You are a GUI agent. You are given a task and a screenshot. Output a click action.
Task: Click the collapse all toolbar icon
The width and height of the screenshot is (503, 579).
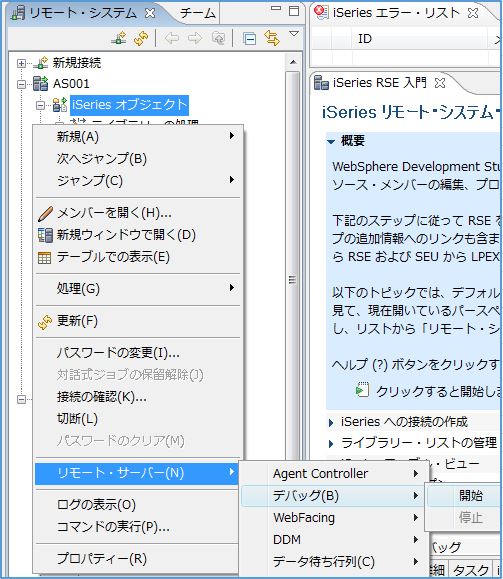249,38
